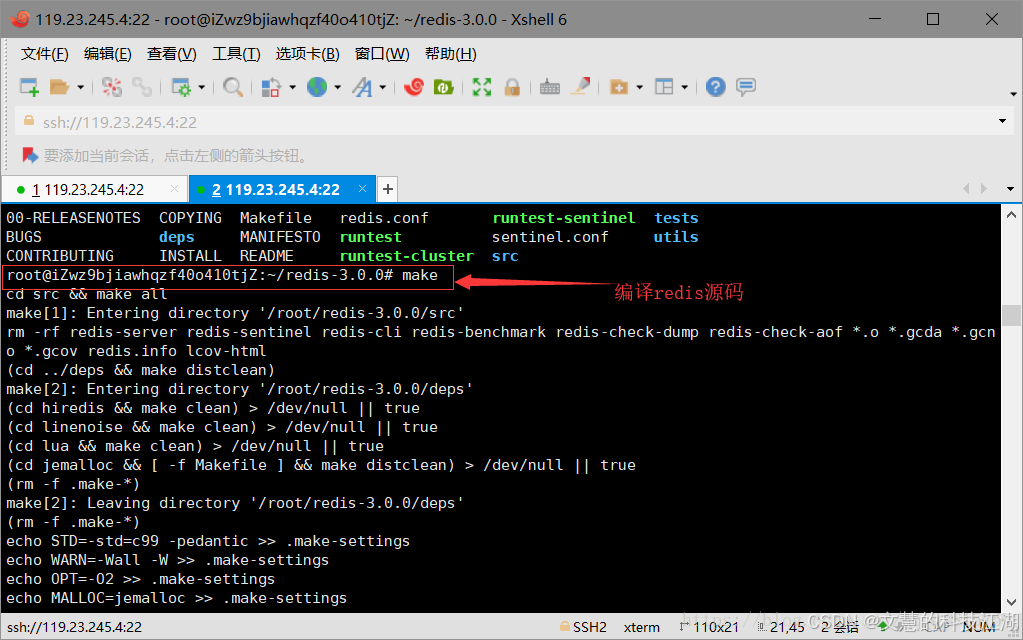This screenshot has height=640, width=1023.
Task: Click the terminal vertical scrollbar thumb
Action: [1011, 315]
